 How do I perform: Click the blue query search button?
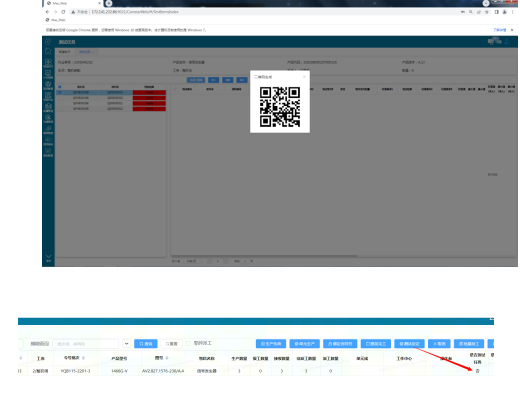click(146, 344)
